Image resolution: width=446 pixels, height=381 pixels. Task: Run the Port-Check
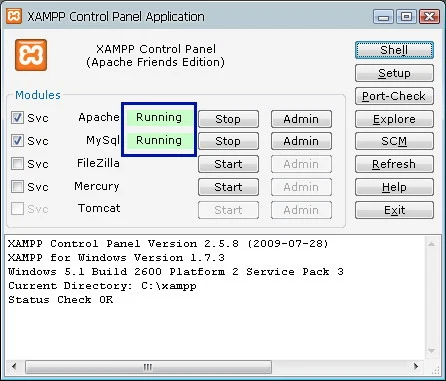(x=394, y=96)
